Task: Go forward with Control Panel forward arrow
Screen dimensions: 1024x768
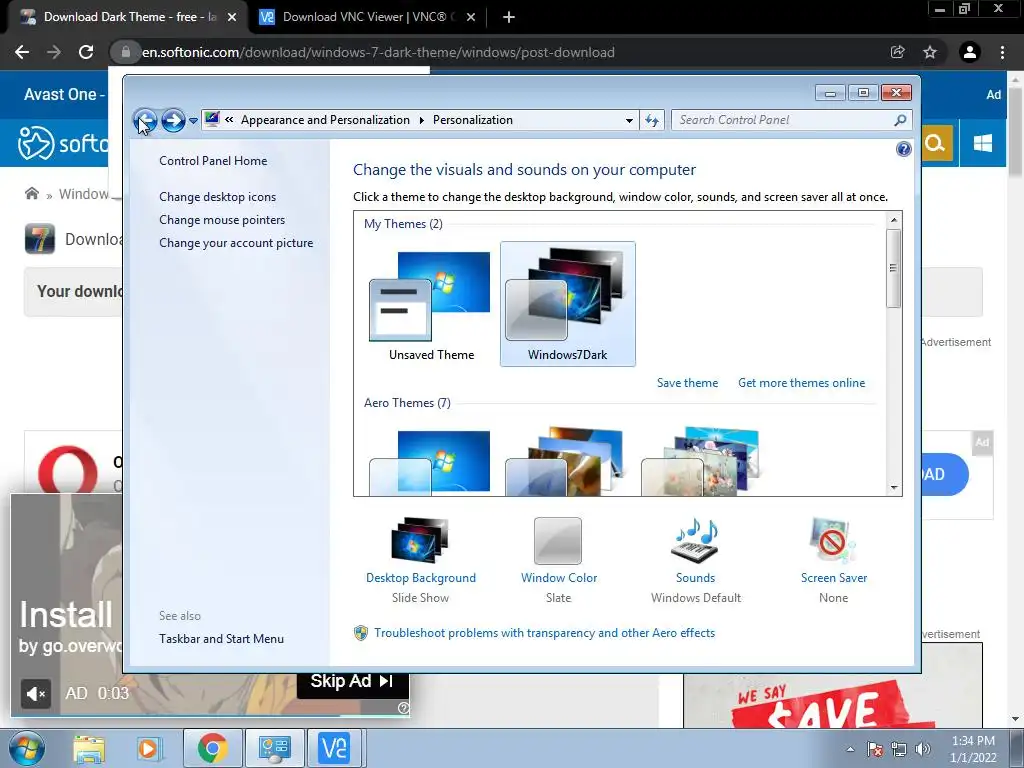Action: tap(173, 120)
